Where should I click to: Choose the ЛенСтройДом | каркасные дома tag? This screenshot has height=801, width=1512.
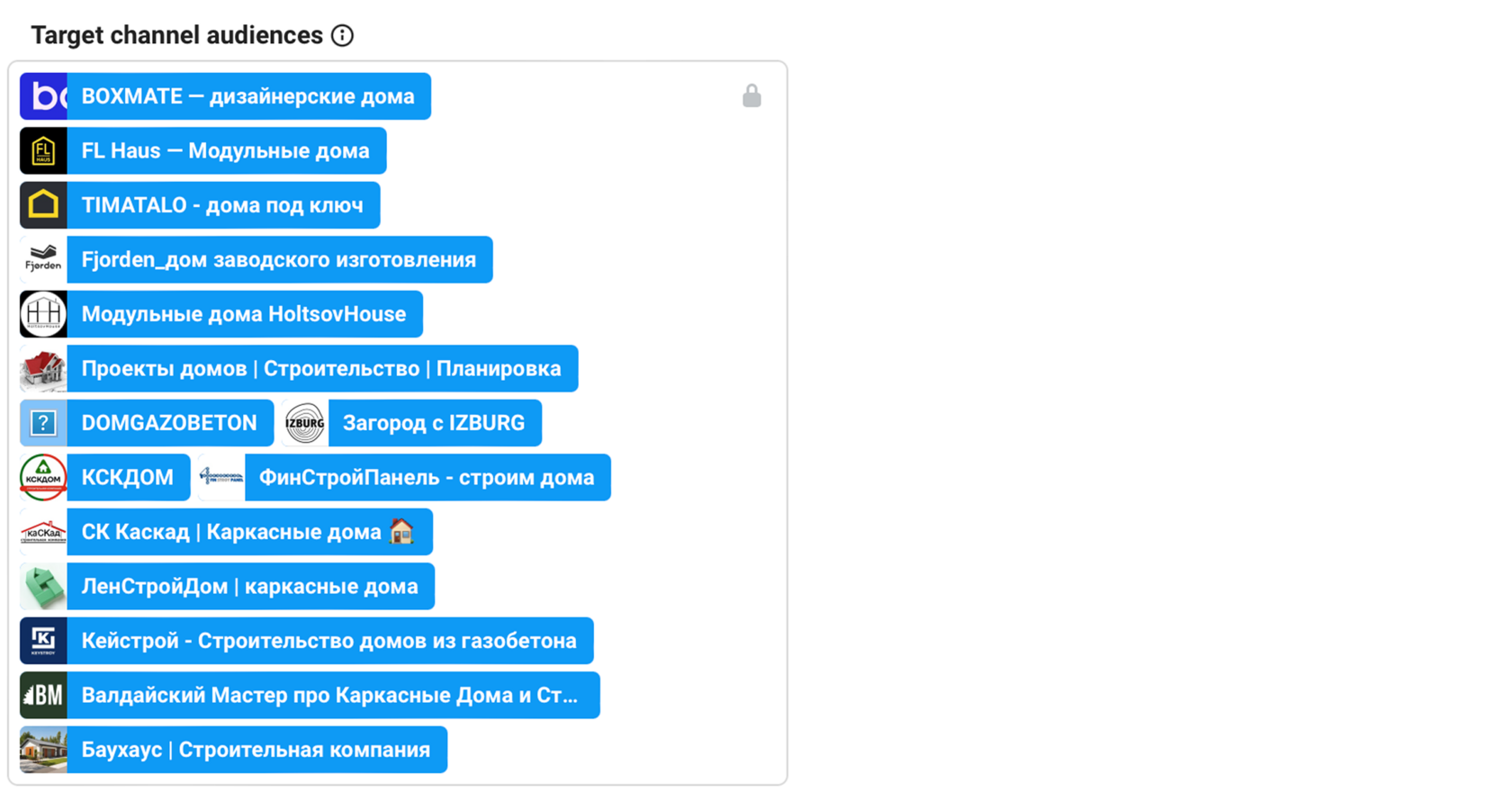pyautogui.click(x=227, y=586)
